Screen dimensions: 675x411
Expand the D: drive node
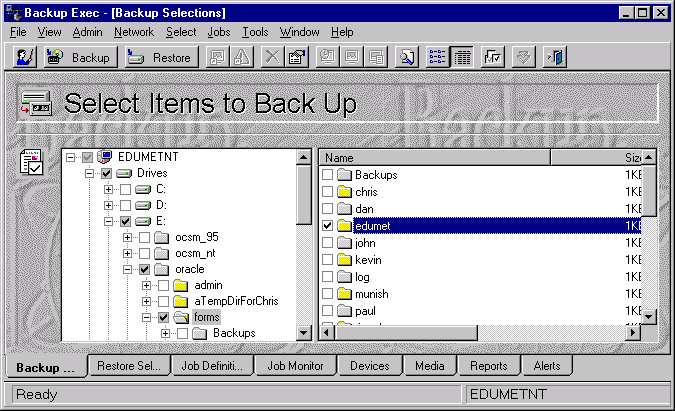[x=108, y=205]
